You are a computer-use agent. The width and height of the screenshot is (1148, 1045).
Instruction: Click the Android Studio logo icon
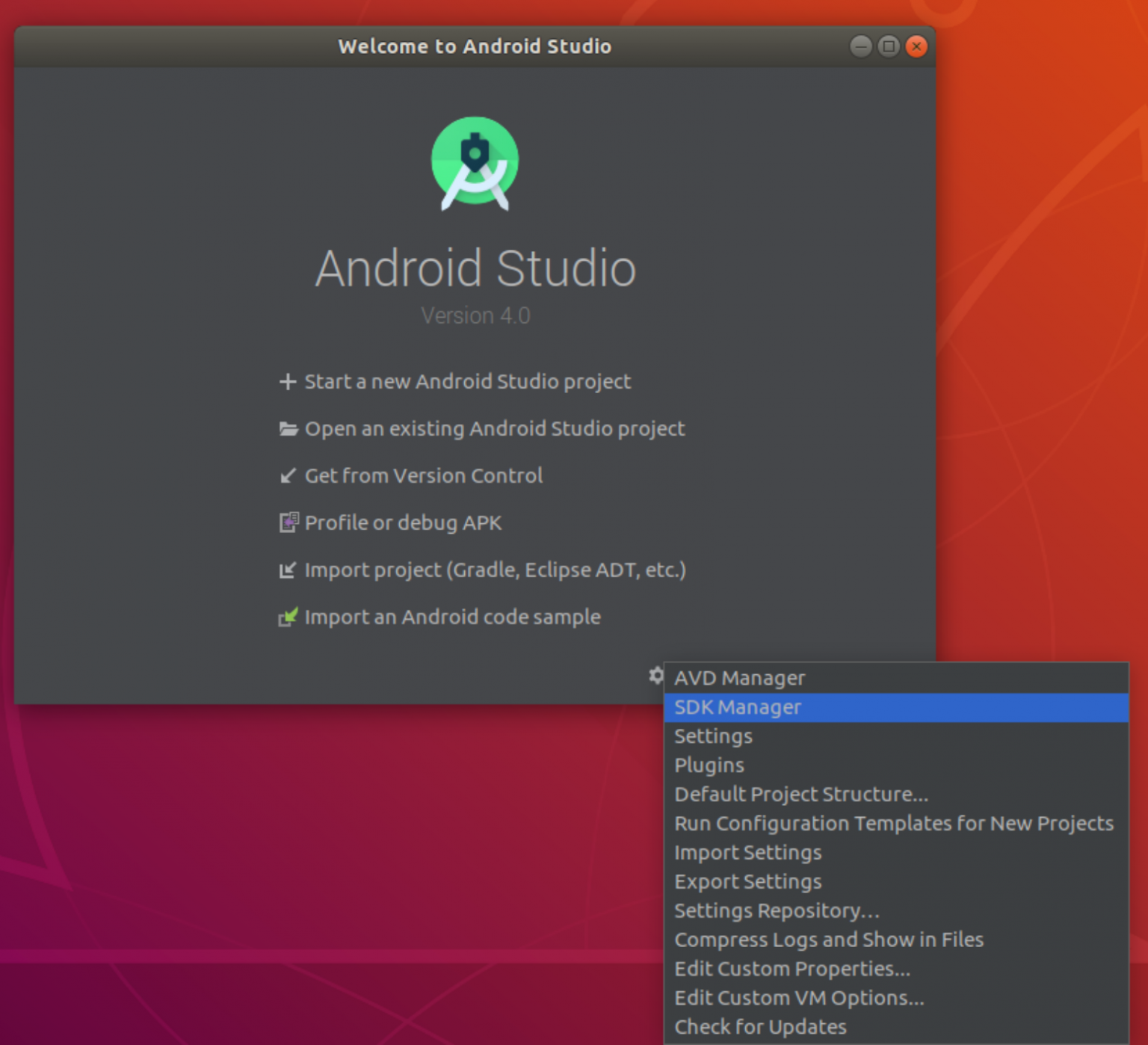point(475,163)
